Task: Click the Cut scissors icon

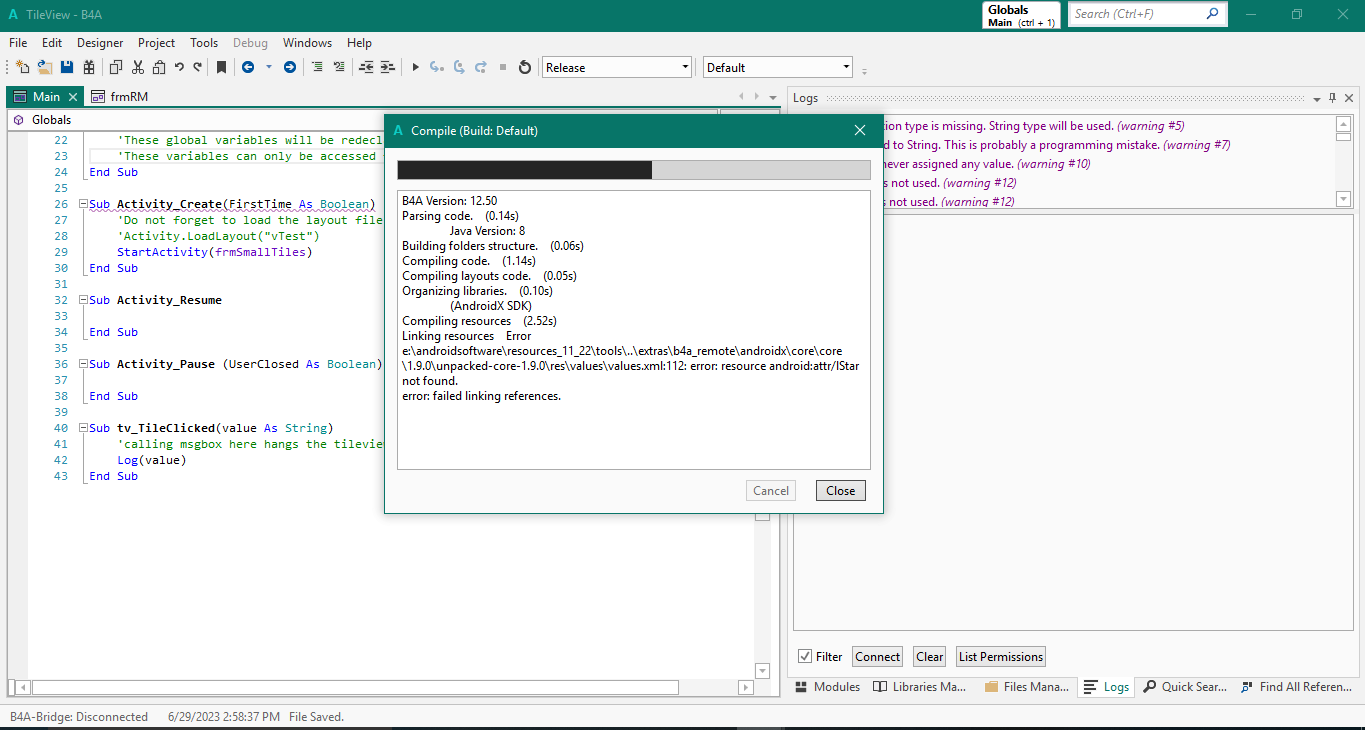Action: coord(138,67)
